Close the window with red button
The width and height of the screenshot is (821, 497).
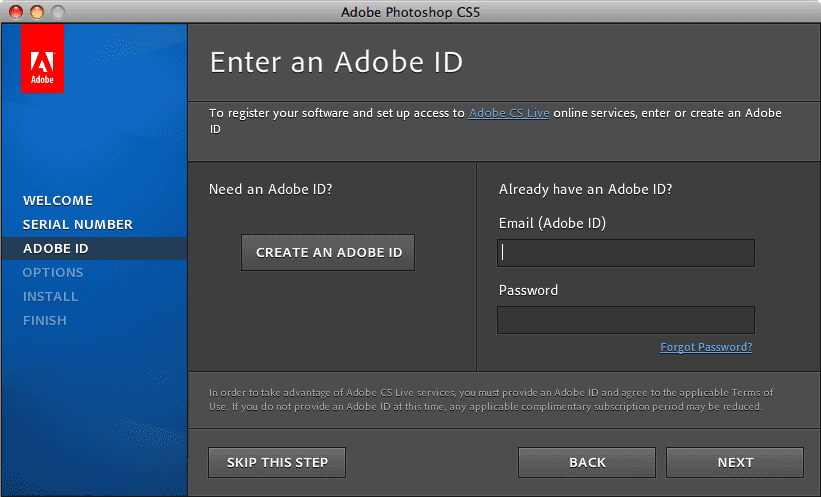coord(16,12)
